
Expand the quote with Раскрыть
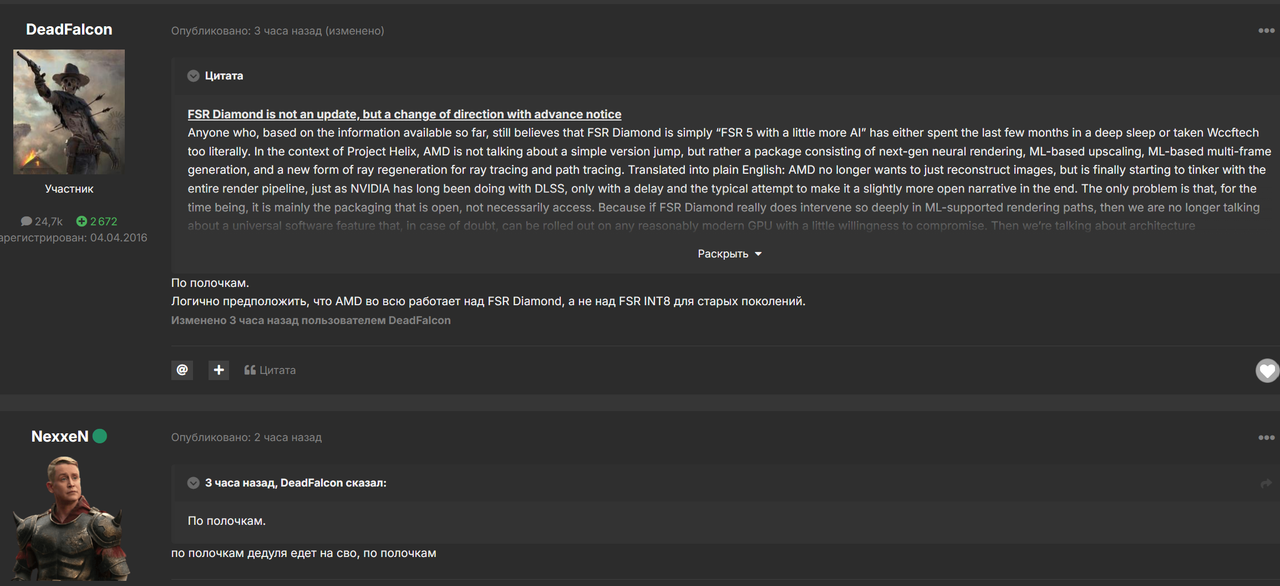(x=729, y=254)
